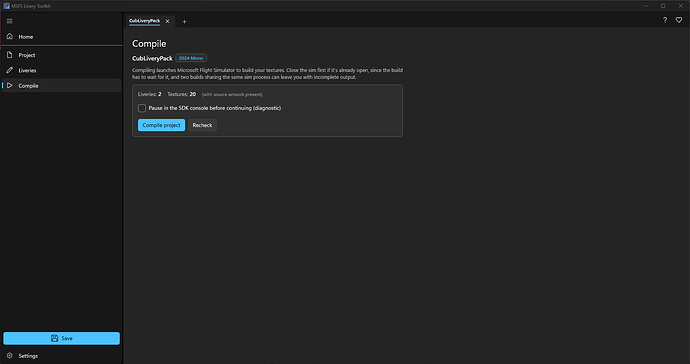Open the Project document icon

(x=10, y=55)
